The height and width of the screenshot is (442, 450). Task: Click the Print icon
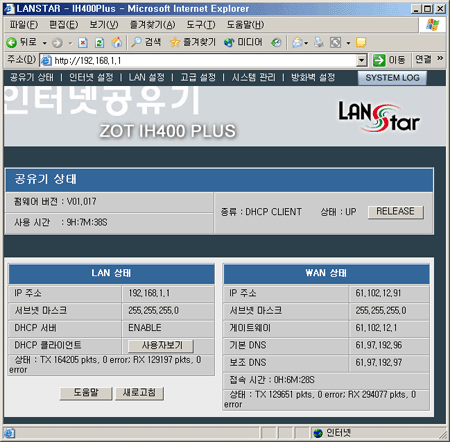(x=319, y=43)
